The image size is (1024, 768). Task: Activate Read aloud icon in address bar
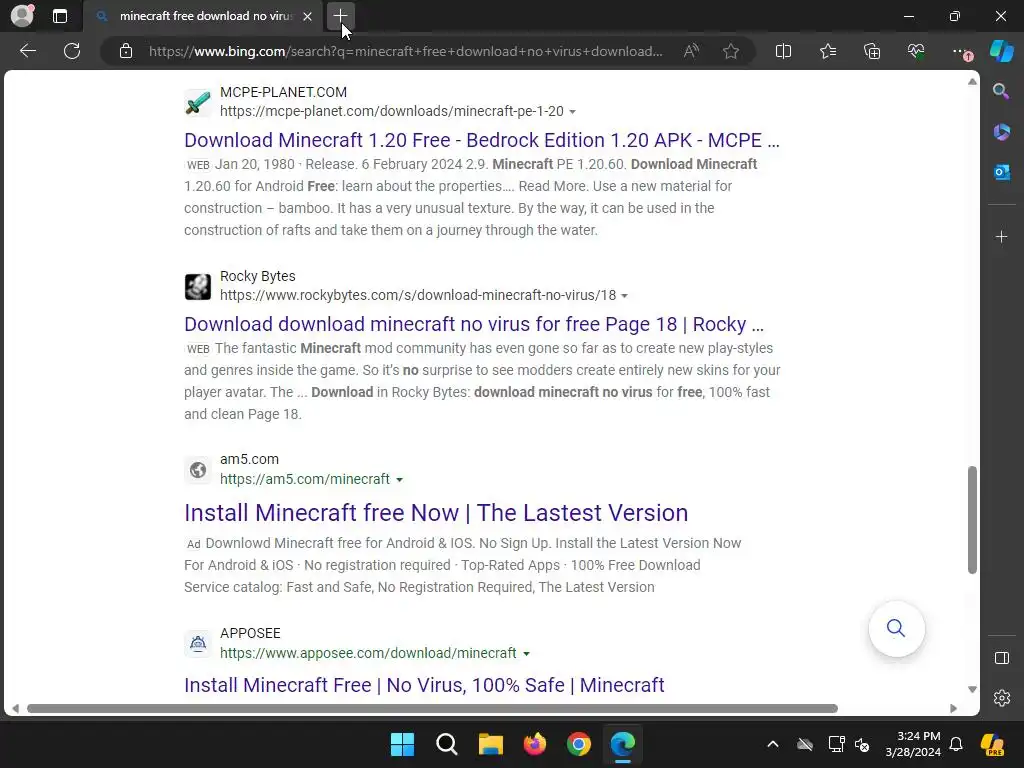coord(691,51)
